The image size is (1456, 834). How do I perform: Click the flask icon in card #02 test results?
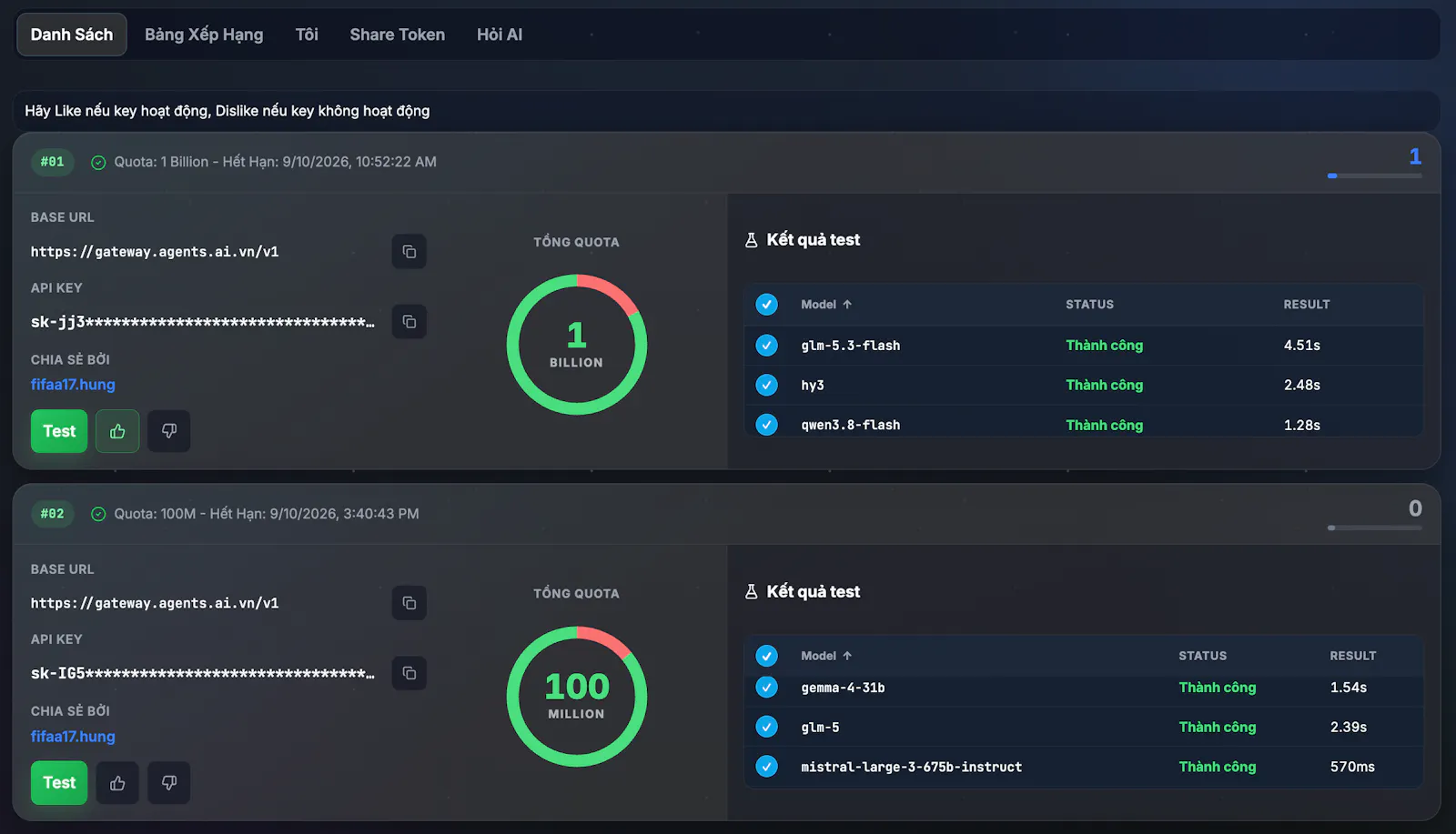point(752,592)
